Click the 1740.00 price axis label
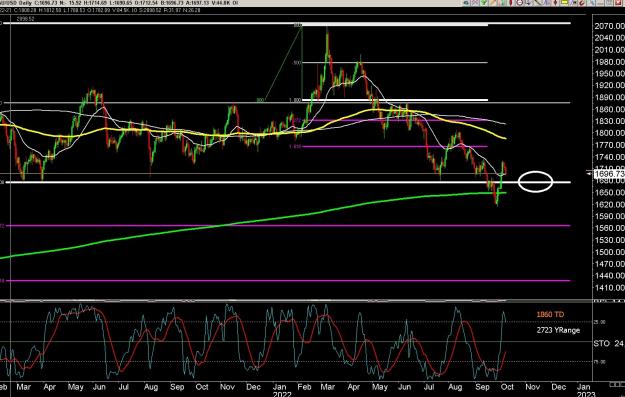The height and width of the screenshot is (397, 625). [609, 157]
